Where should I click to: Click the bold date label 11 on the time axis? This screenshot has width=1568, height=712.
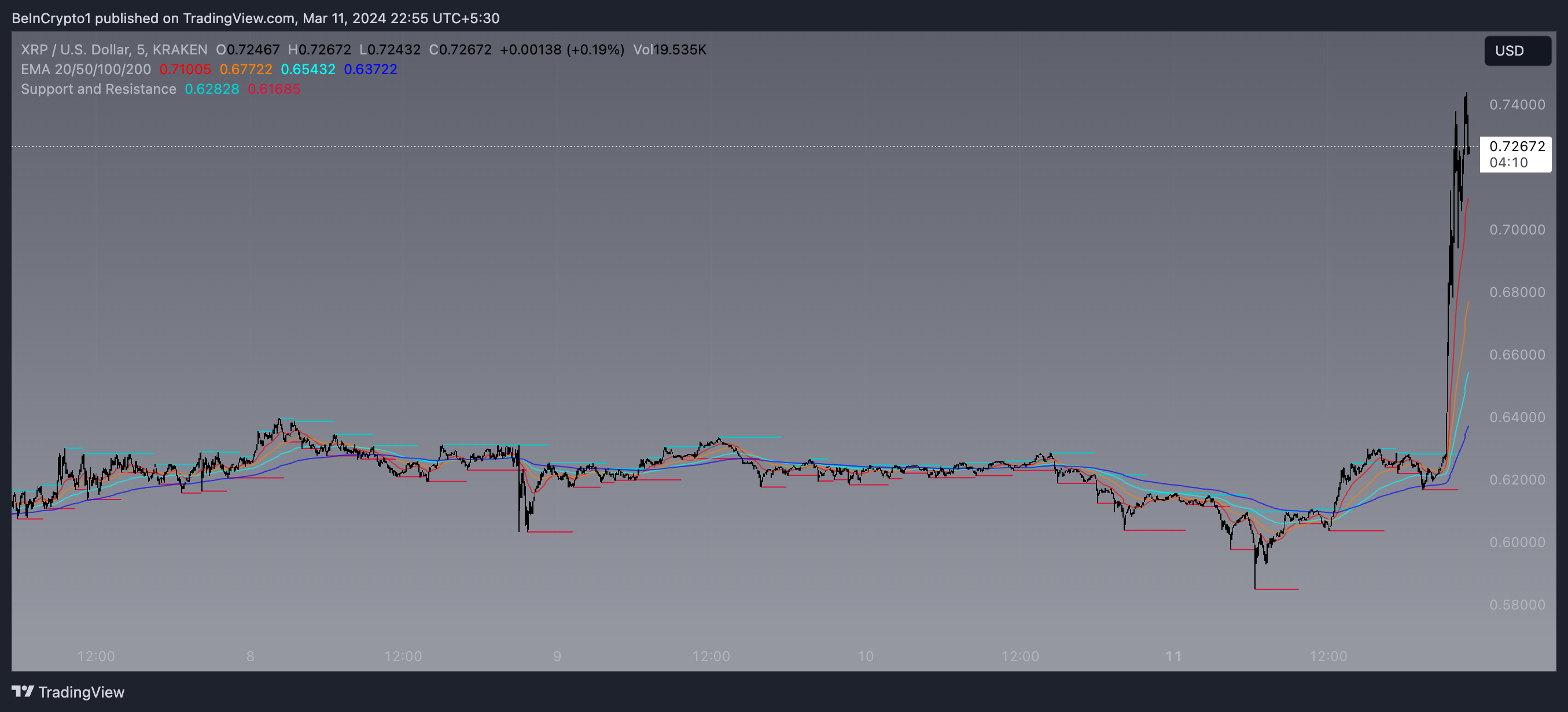(1173, 656)
